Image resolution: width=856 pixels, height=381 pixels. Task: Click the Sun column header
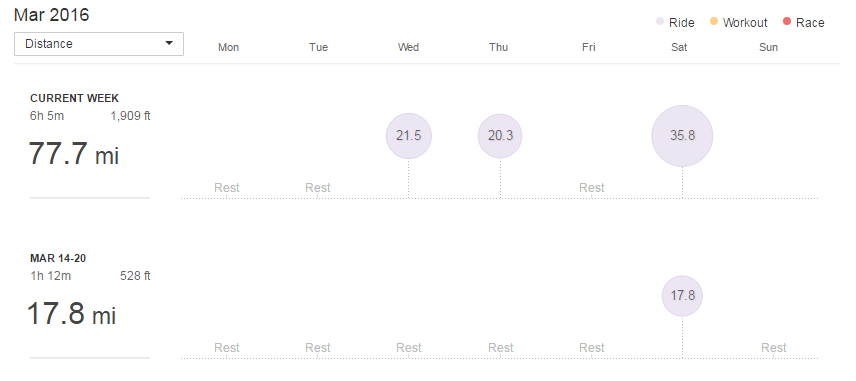768,47
